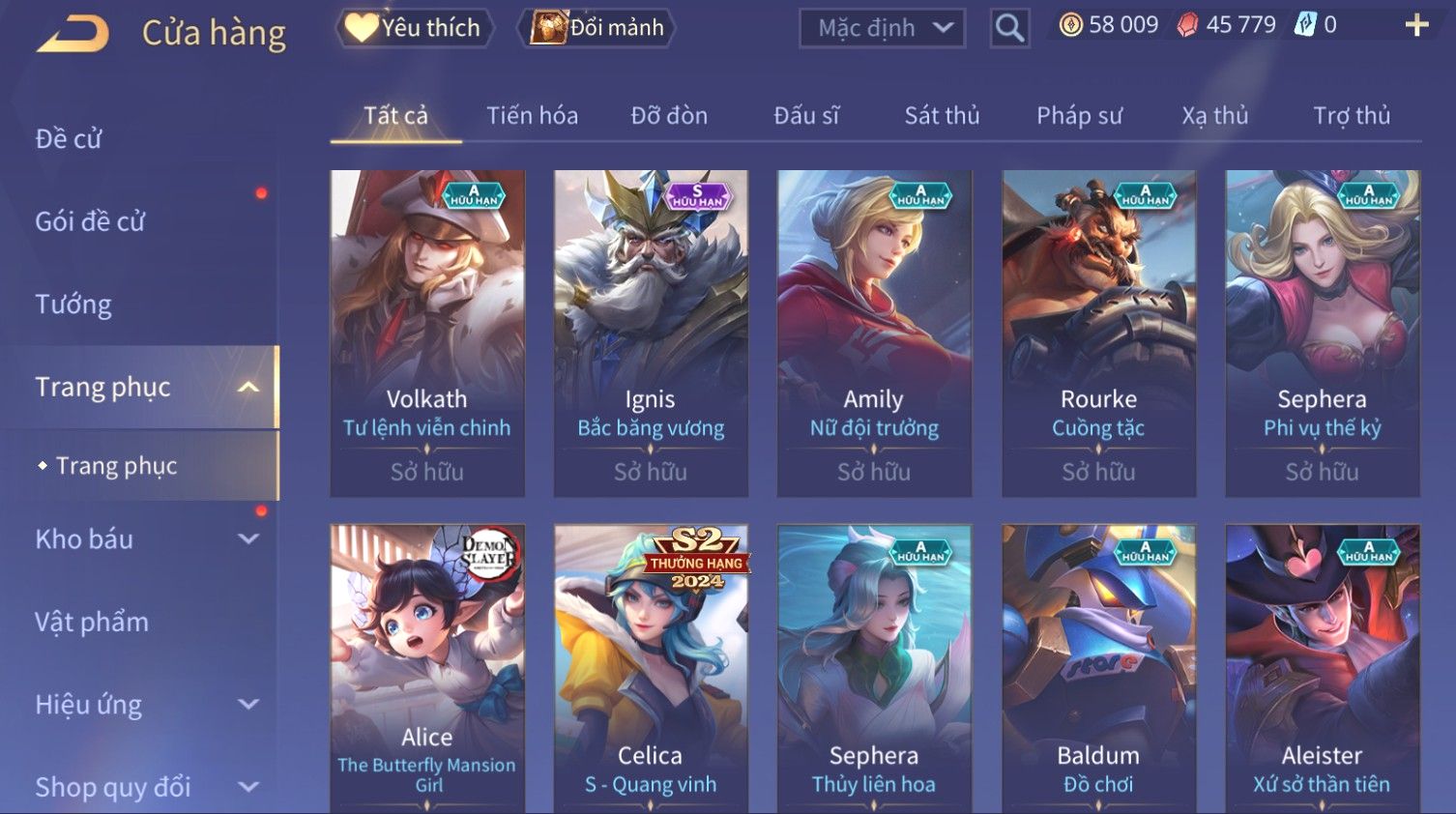
Task: Open Đổi mảnh fragment exchange
Action: pos(596,27)
